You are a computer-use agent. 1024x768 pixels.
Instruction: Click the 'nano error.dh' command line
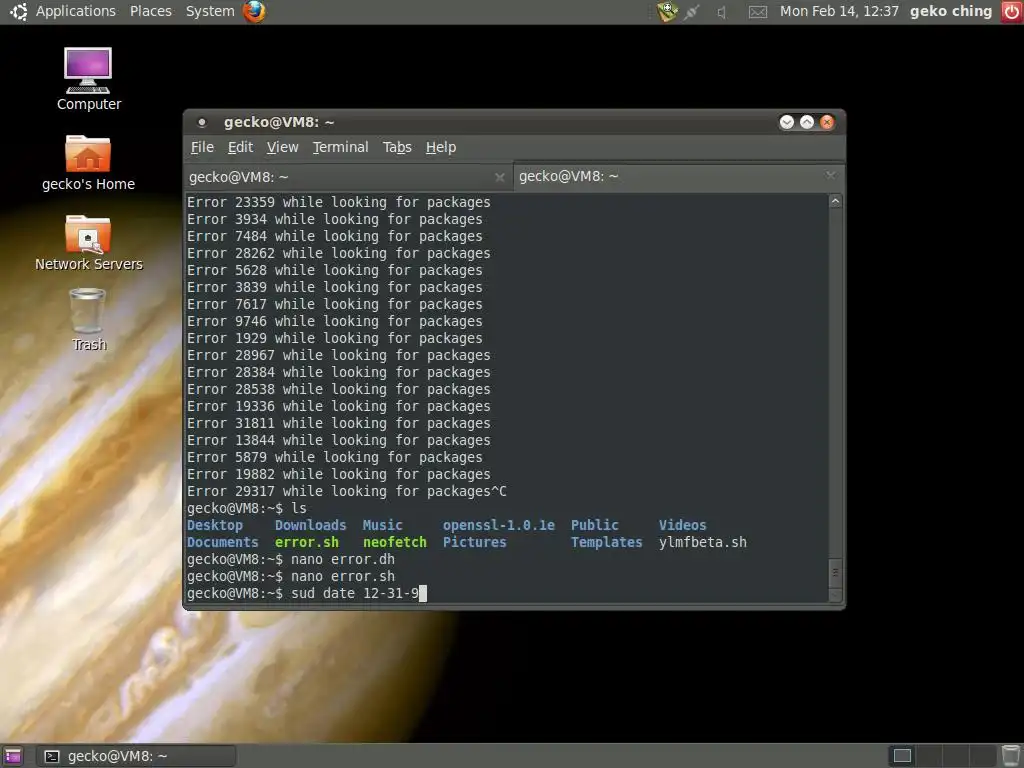[x=291, y=559]
